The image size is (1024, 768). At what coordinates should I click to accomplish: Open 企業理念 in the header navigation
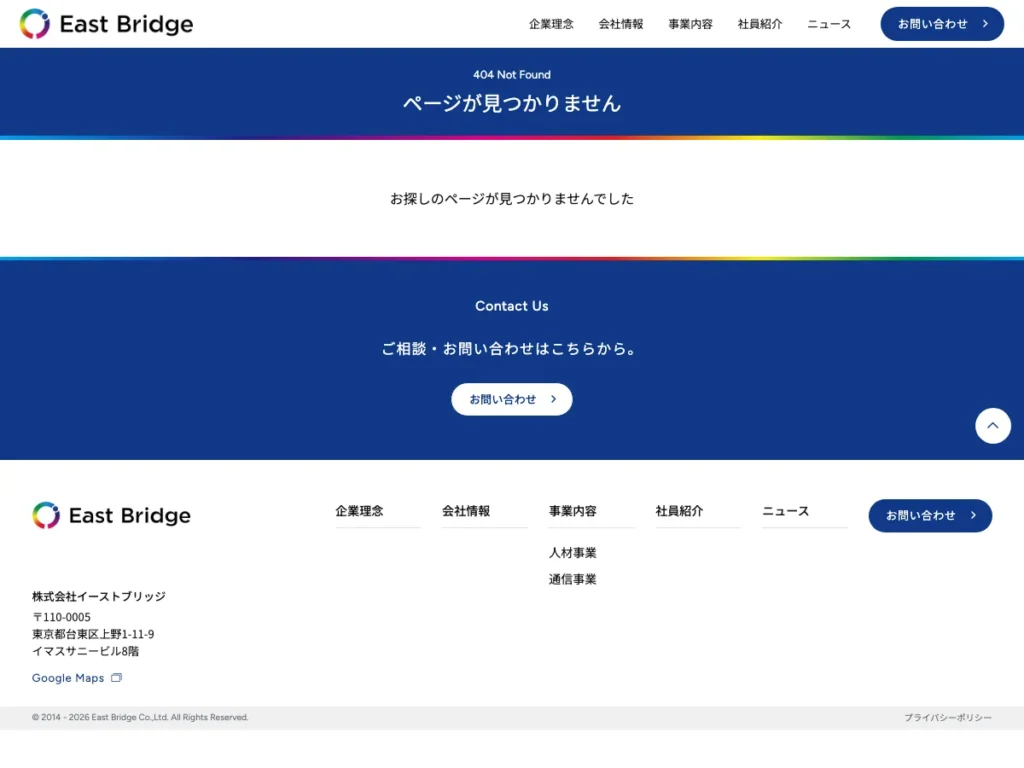[551, 24]
